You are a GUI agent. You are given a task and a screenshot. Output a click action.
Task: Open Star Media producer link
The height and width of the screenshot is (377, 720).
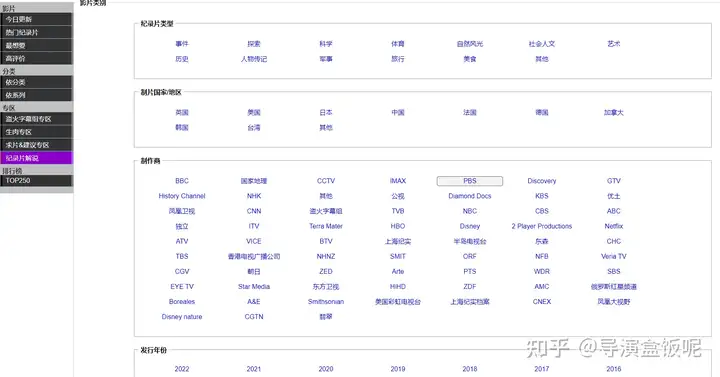click(254, 287)
